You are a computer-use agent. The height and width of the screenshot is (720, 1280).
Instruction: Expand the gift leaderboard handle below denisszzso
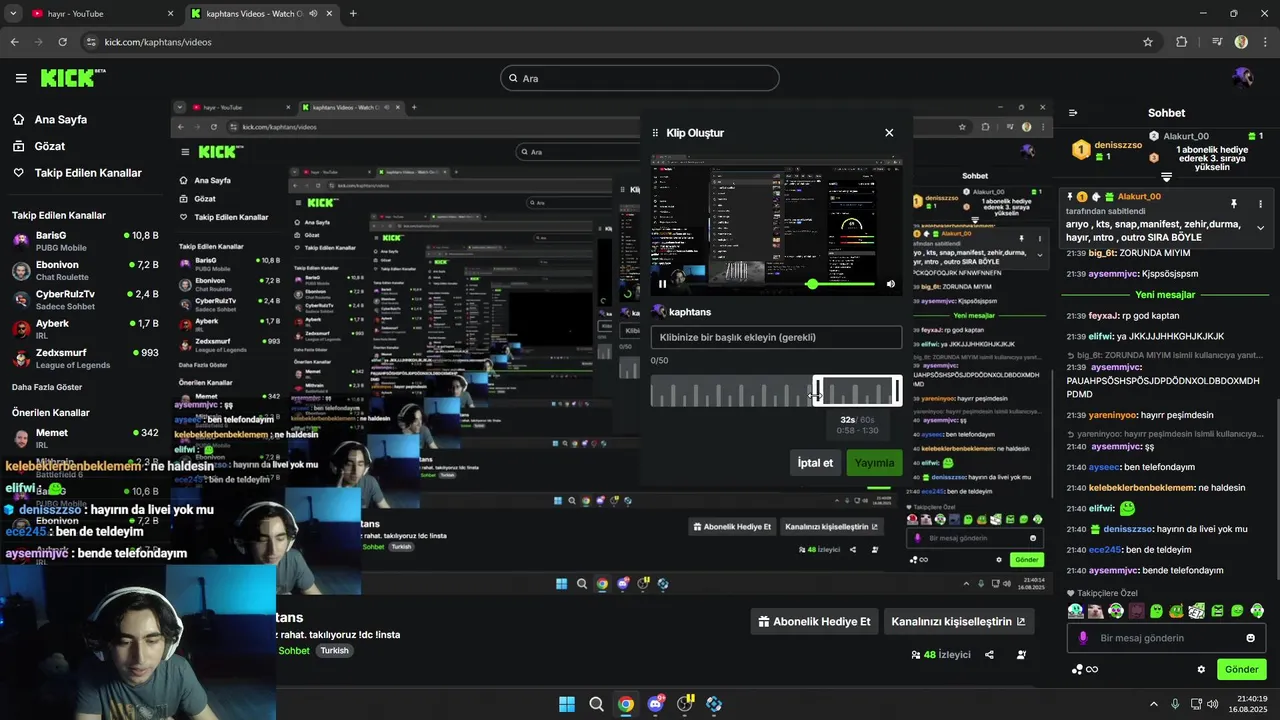pos(1166,178)
